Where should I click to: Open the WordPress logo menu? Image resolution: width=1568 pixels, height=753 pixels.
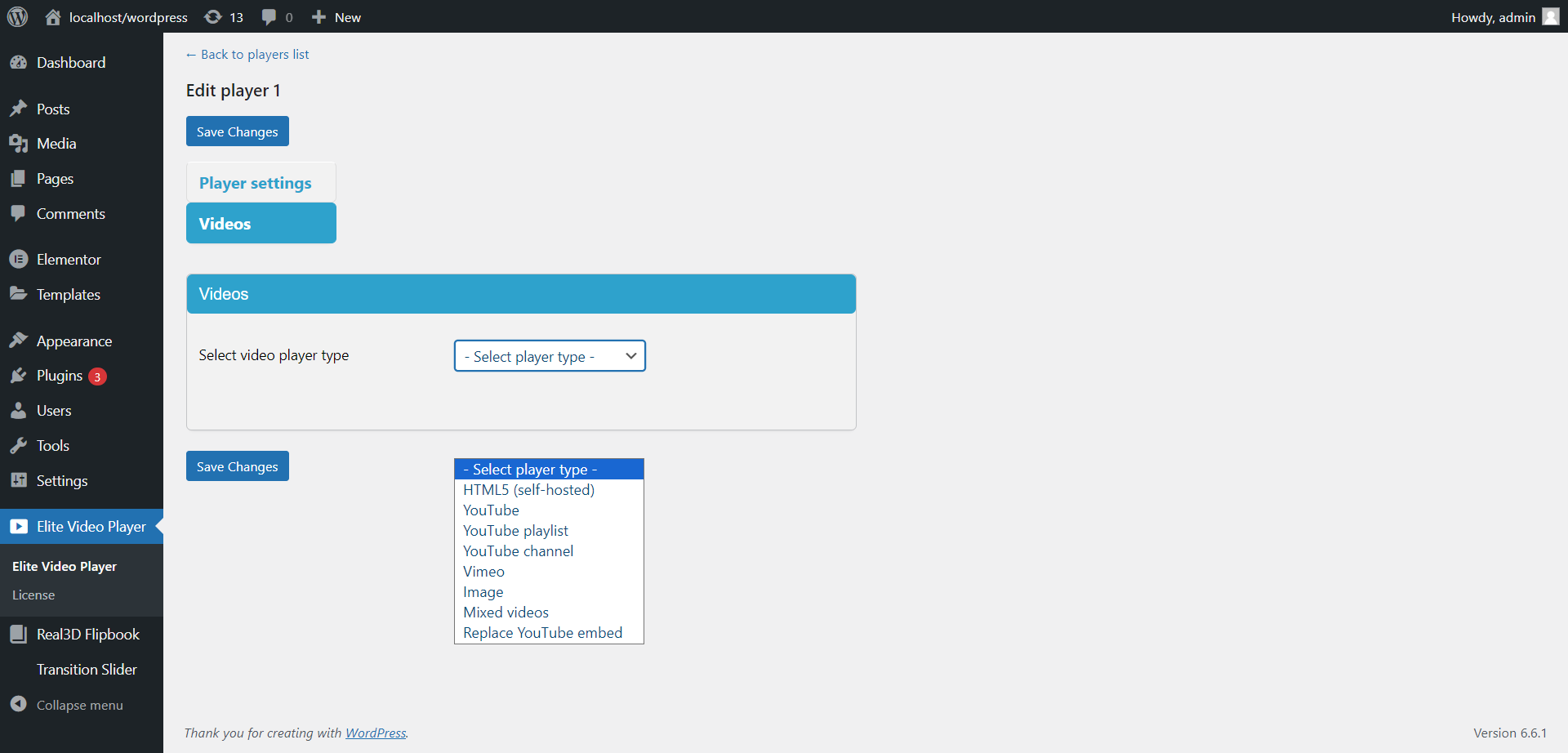17,17
